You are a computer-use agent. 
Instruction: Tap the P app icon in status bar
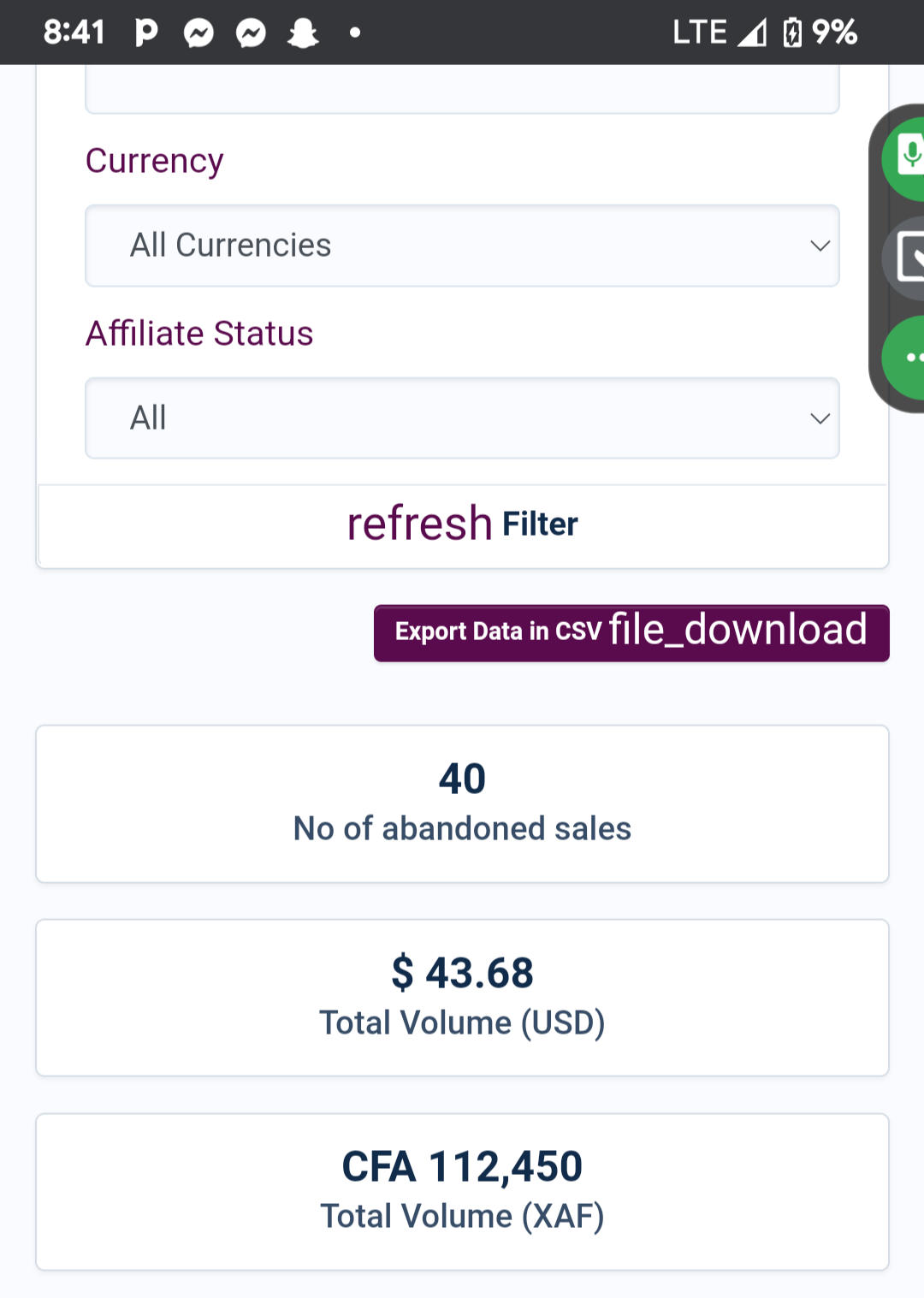pos(146,33)
